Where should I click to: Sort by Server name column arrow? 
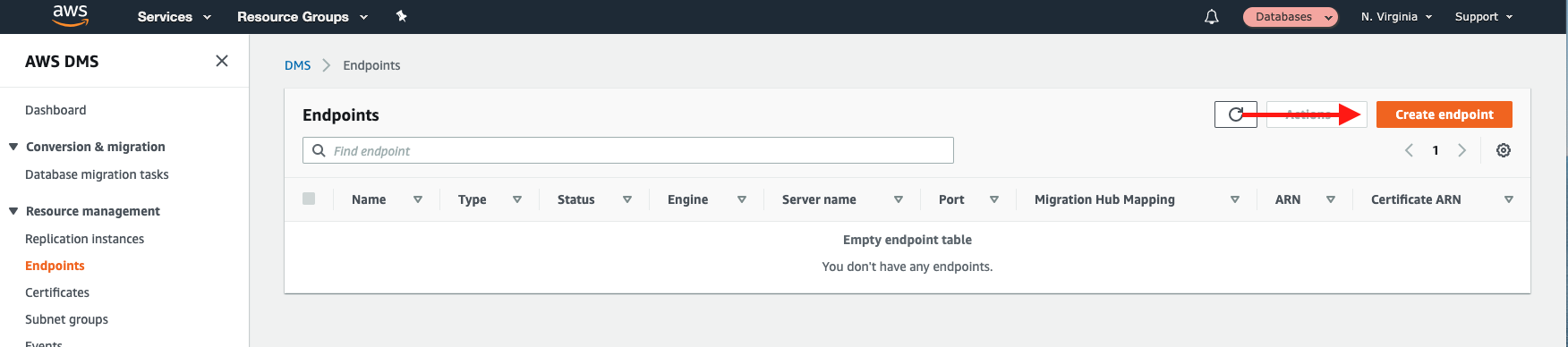[x=899, y=199]
